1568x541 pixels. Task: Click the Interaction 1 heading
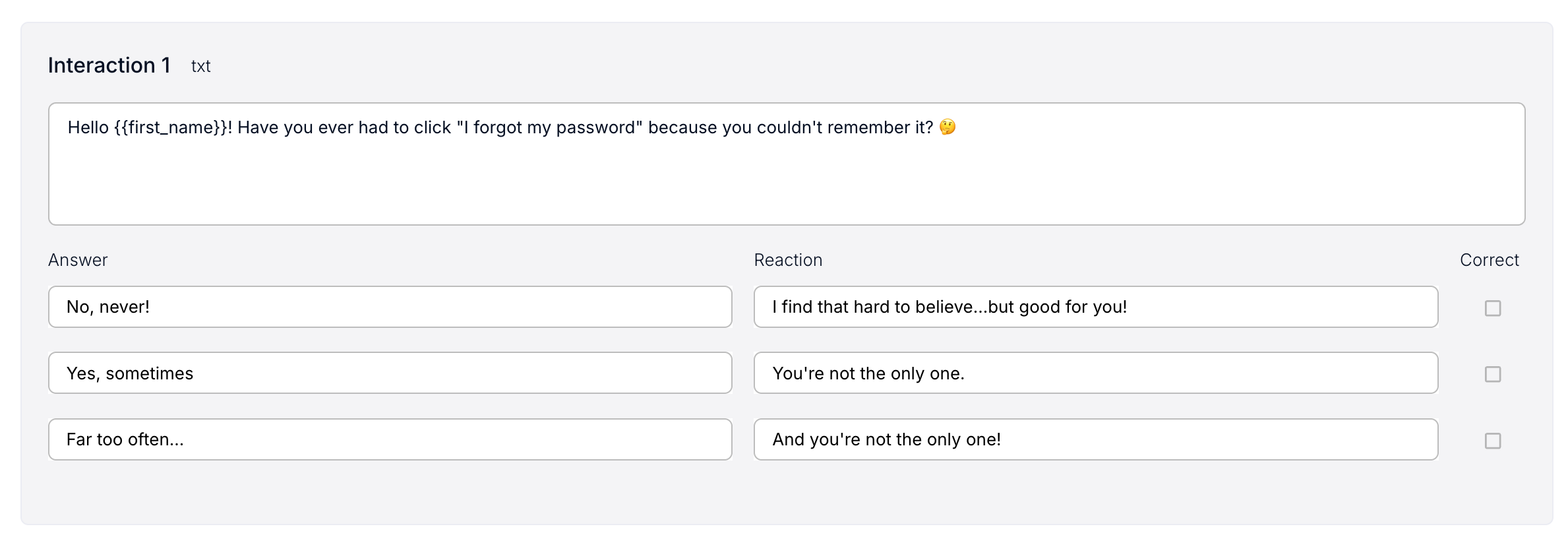pos(109,65)
